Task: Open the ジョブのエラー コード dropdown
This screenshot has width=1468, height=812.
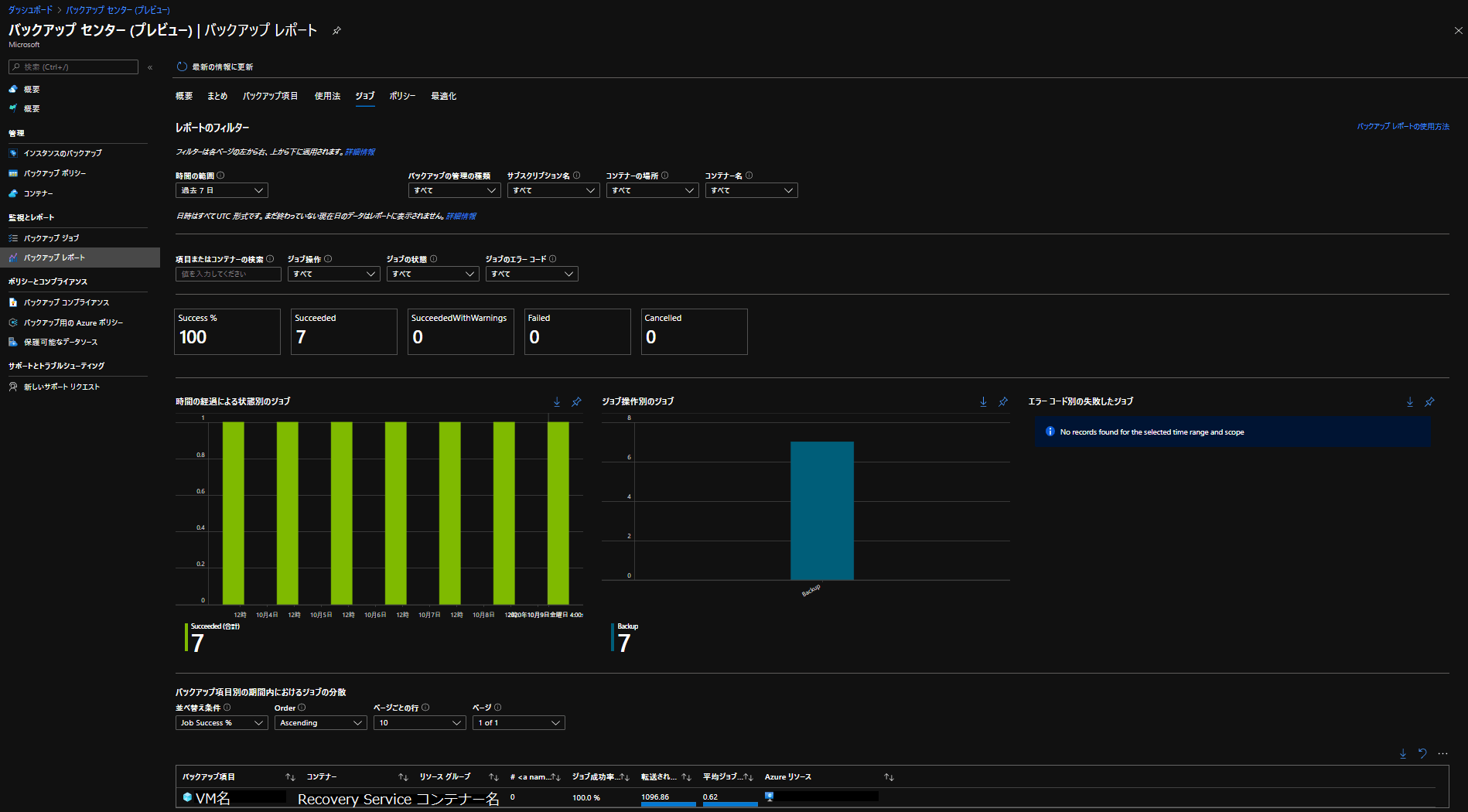Action: click(531, 274)
